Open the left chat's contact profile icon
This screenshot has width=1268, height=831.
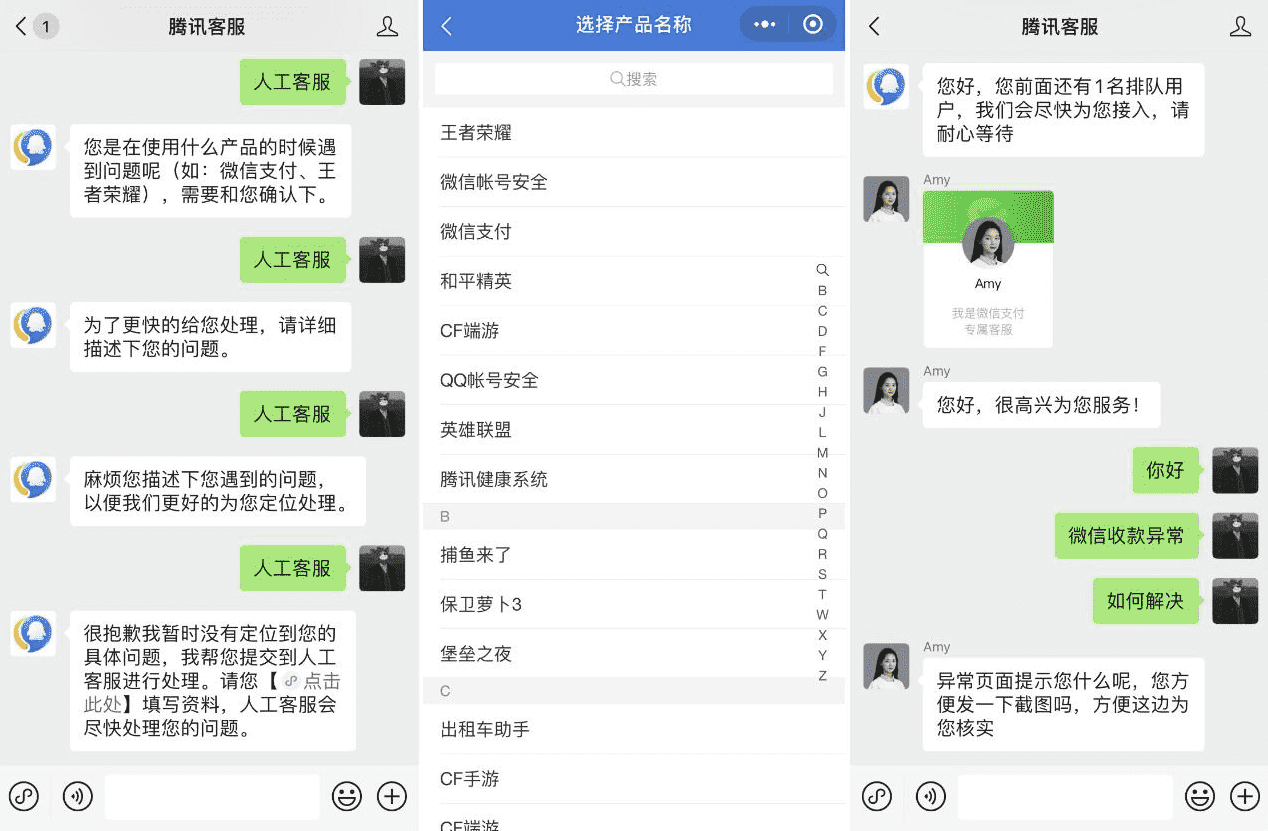click(x=387, y=27)
